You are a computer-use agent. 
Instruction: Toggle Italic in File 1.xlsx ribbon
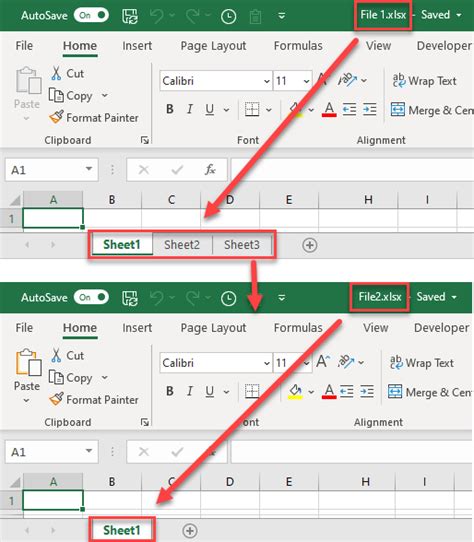(189, 109)
